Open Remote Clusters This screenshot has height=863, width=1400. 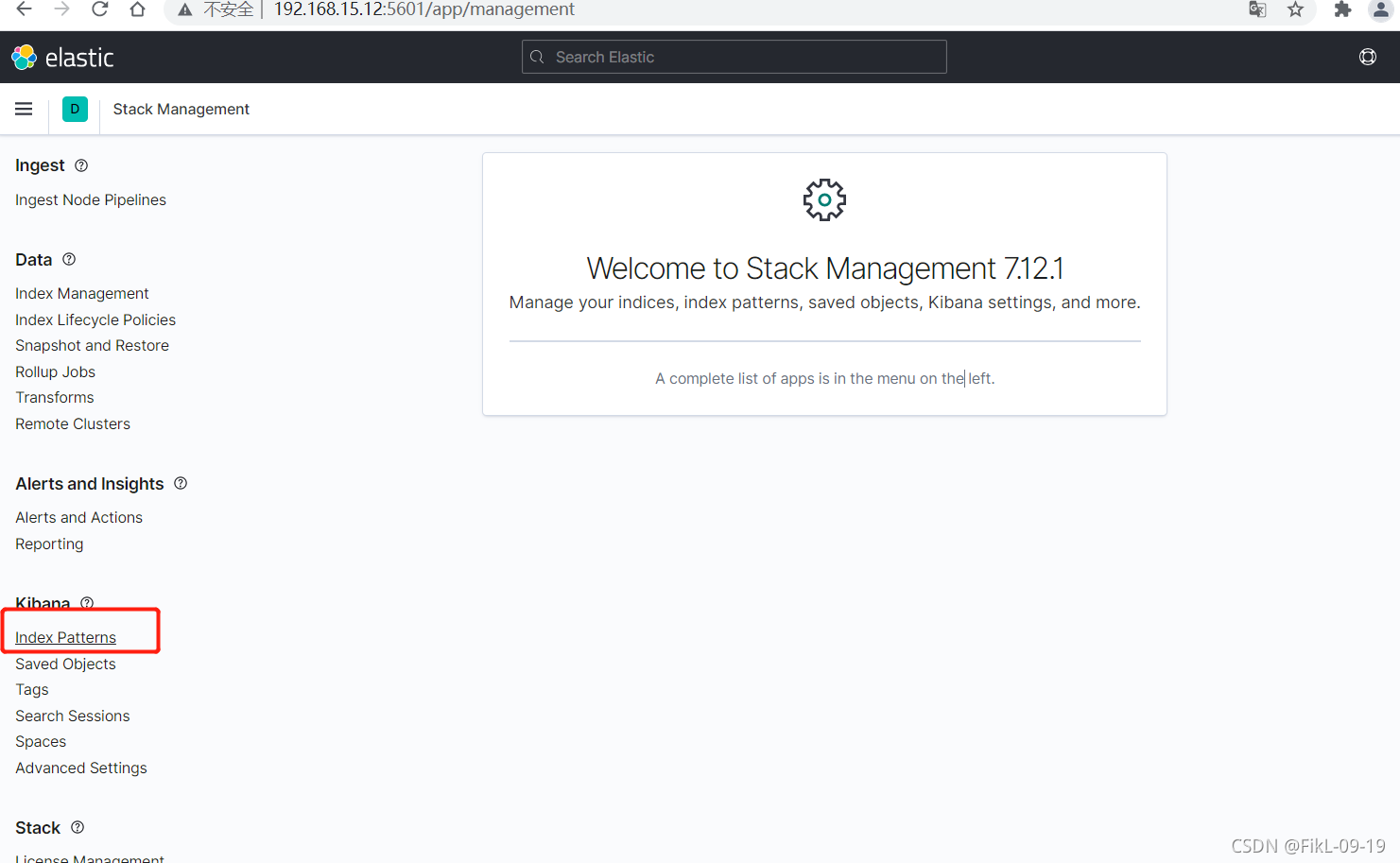(x=73, y=423)
